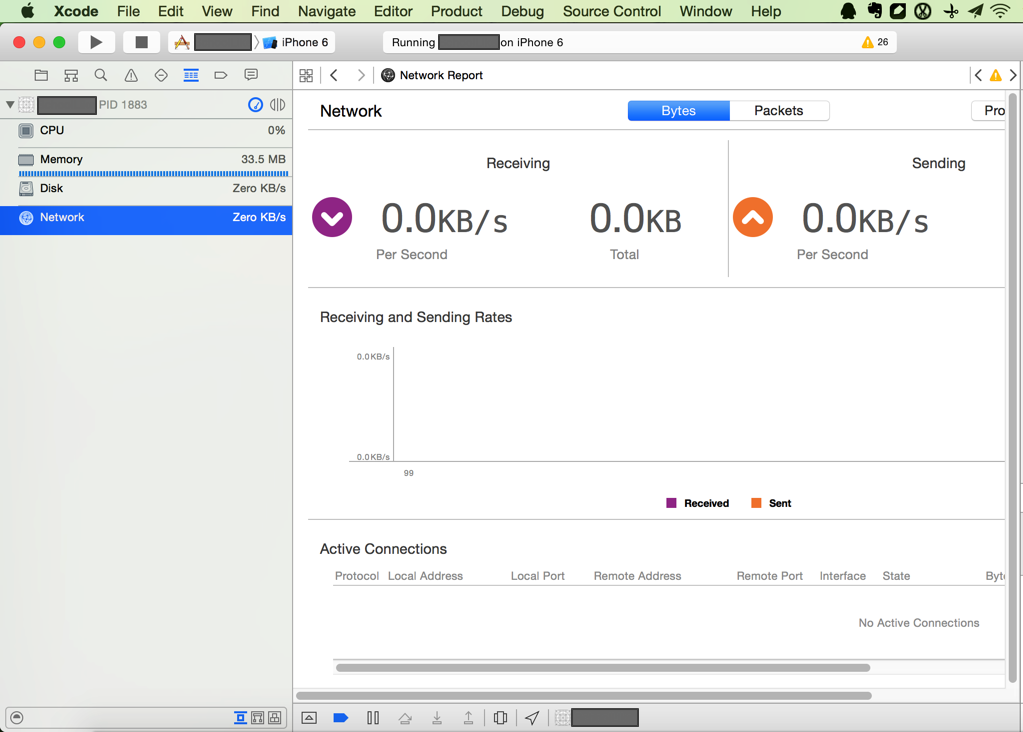This screenshot has height=732, width=1023.
Task: Sort by the Remote Port column
Action: [770, 576]
